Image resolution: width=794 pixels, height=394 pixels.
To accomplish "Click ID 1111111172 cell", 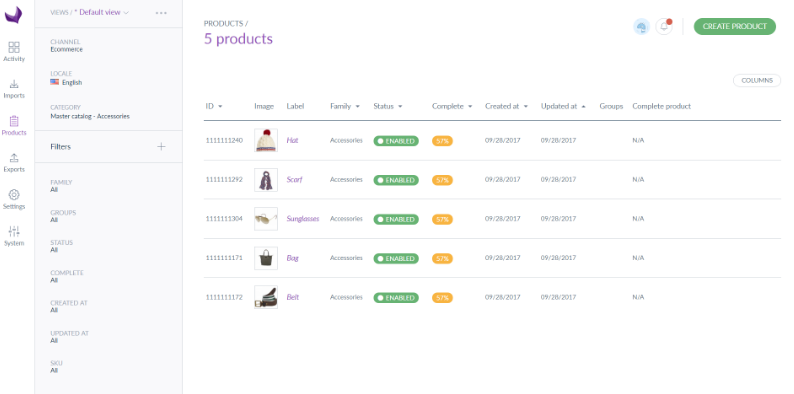I will (x=224, y=297).
